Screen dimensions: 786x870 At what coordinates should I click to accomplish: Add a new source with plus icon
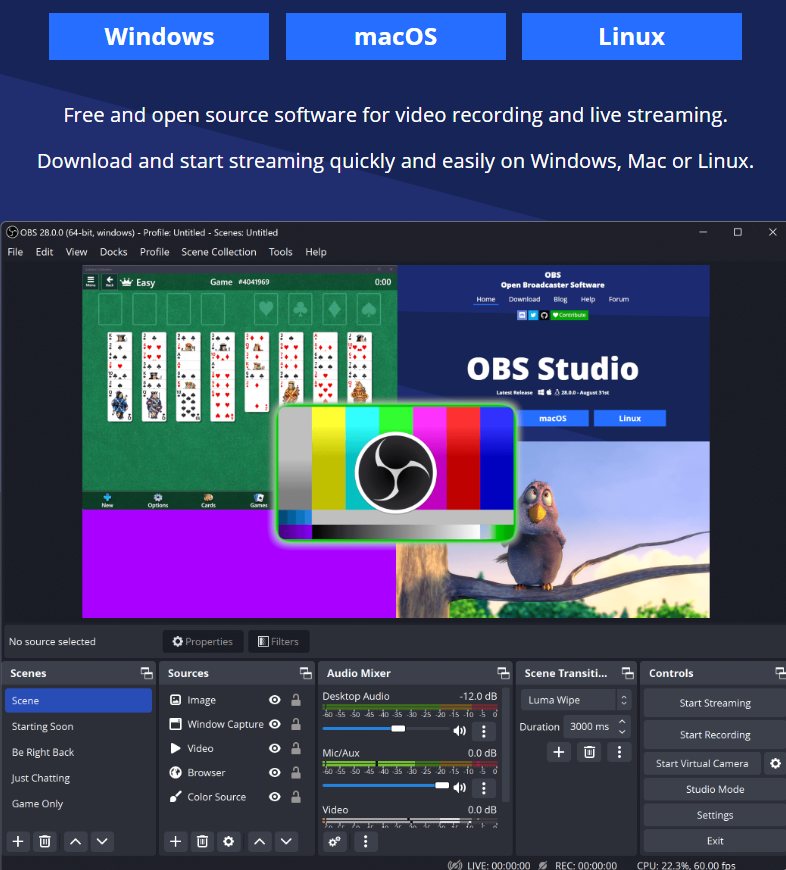coord(175,842)
